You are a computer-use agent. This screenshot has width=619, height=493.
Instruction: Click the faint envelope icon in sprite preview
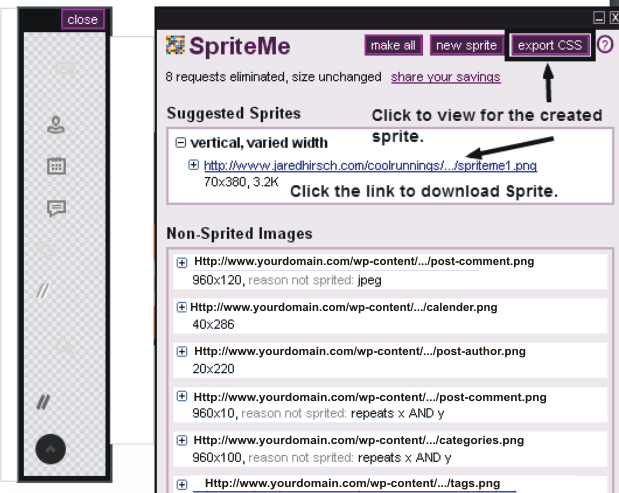(x=65, y=68)
